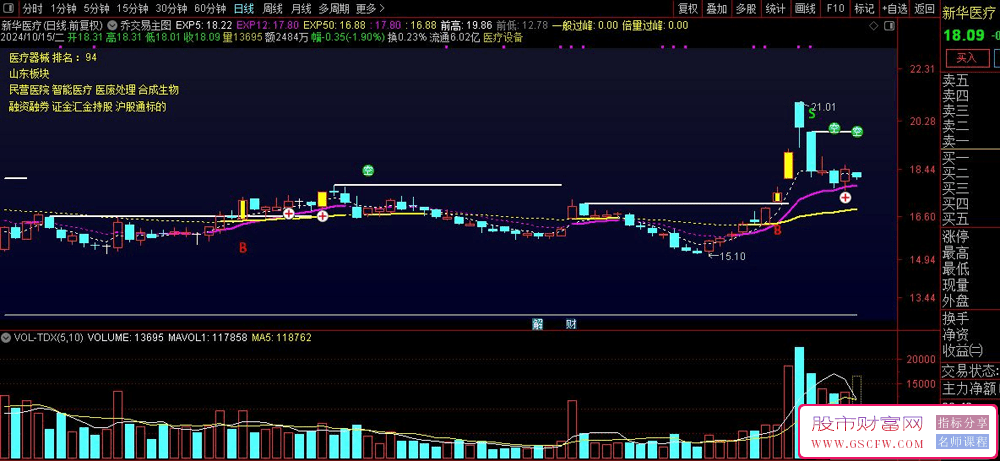Click the 空 marker beside the S signal
The width and height of the screenshot is (1000, 461).
click(834, 128)
